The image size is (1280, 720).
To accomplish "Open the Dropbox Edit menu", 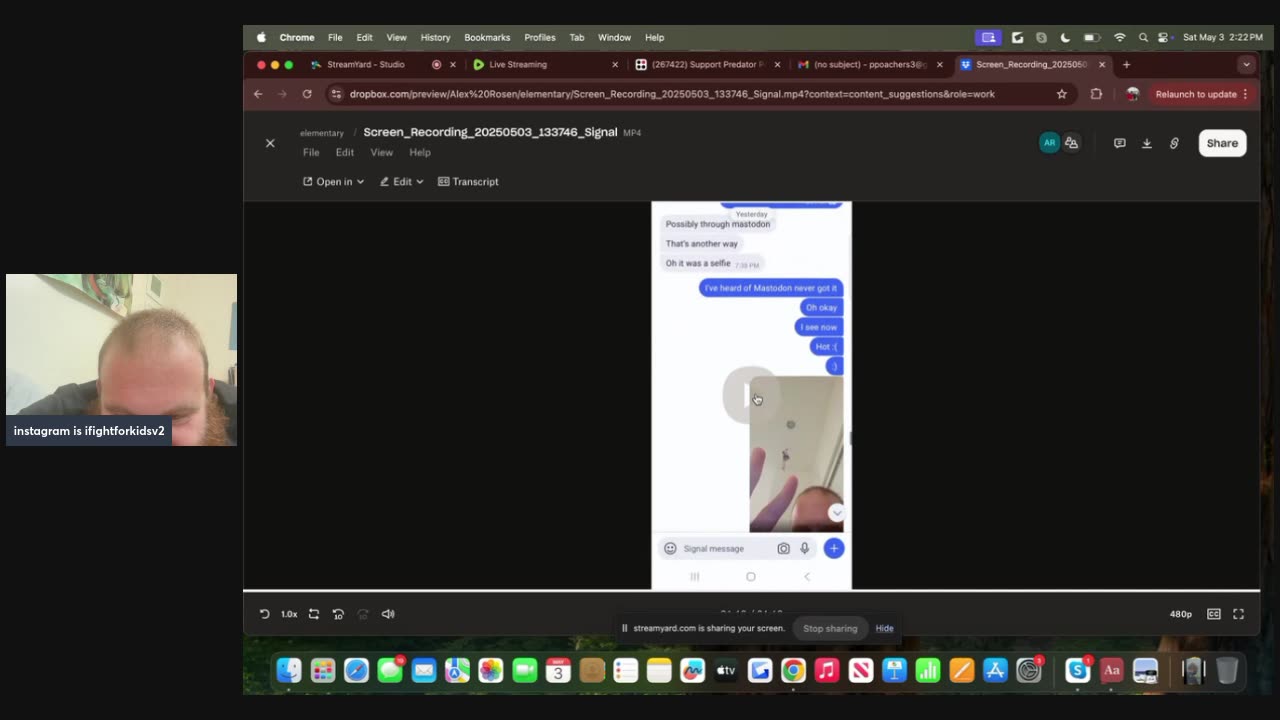I will [x=345, y=153].
